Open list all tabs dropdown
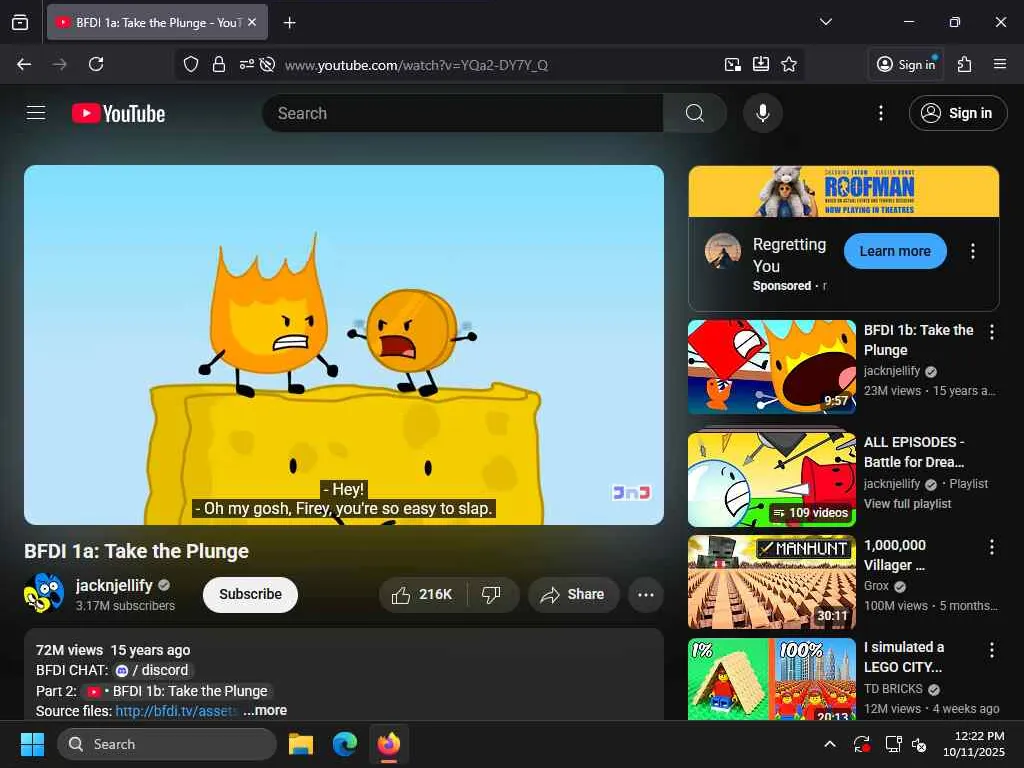 pos(825,22)
